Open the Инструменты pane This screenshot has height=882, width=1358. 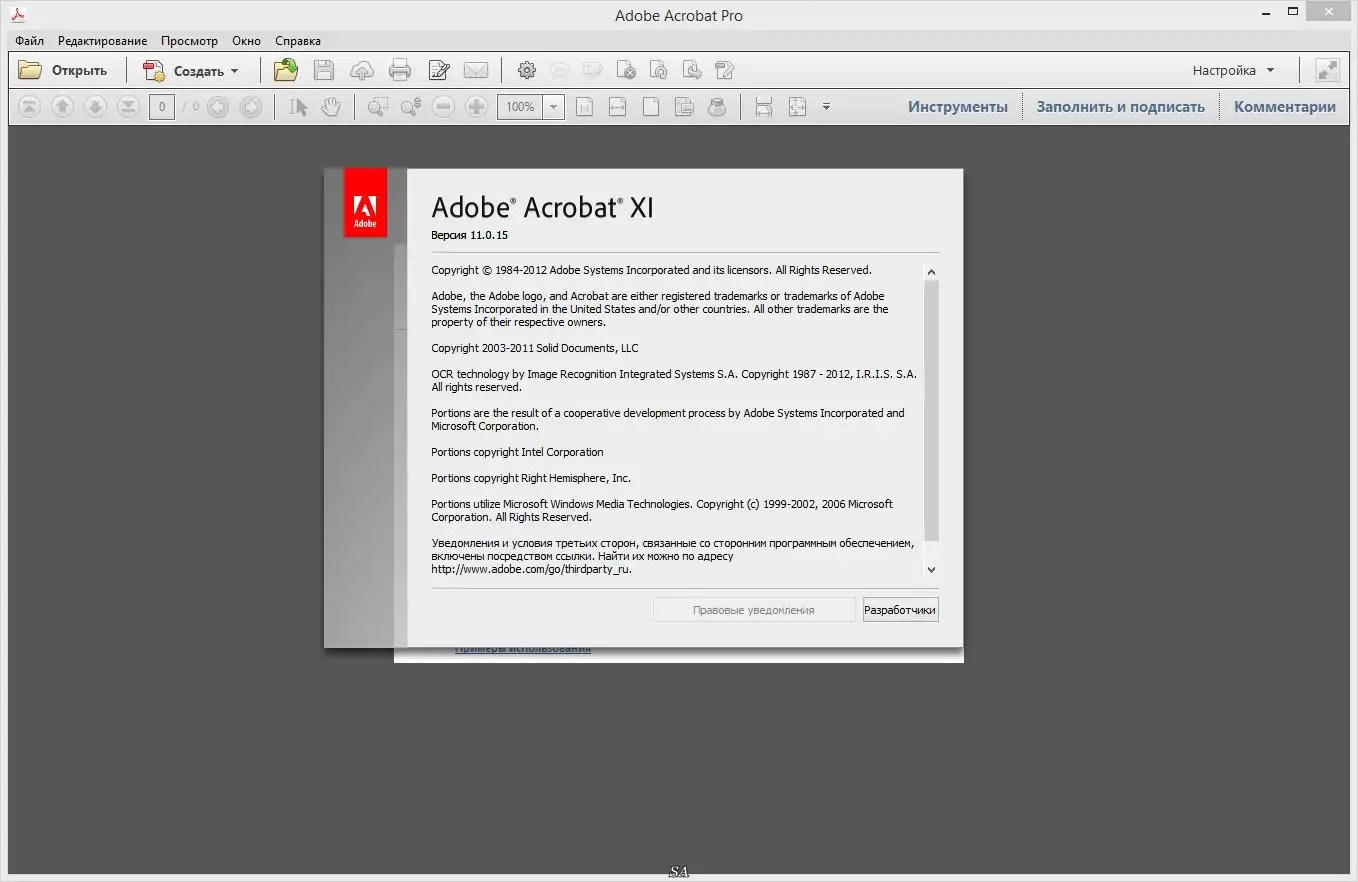click(958, 106)
